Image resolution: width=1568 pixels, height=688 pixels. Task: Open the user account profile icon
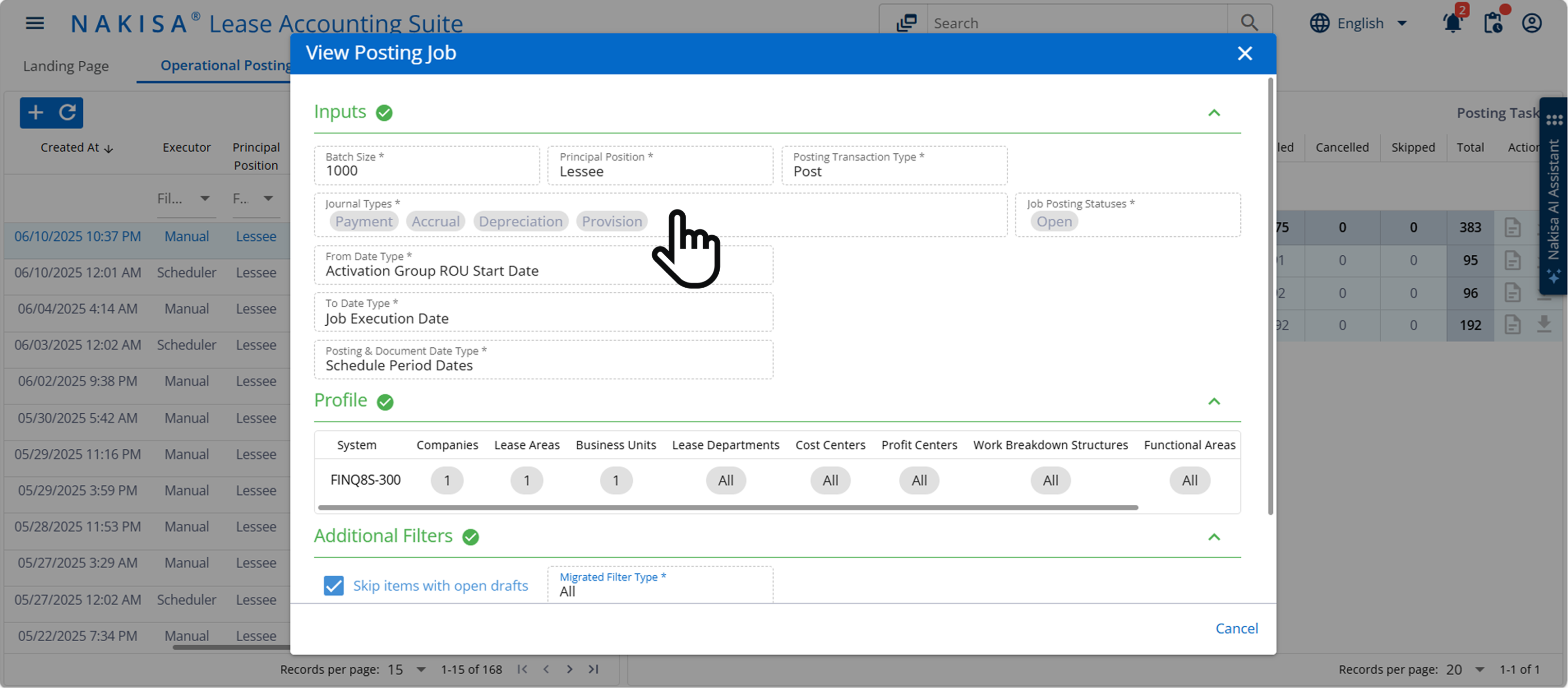pos(1533,23)
